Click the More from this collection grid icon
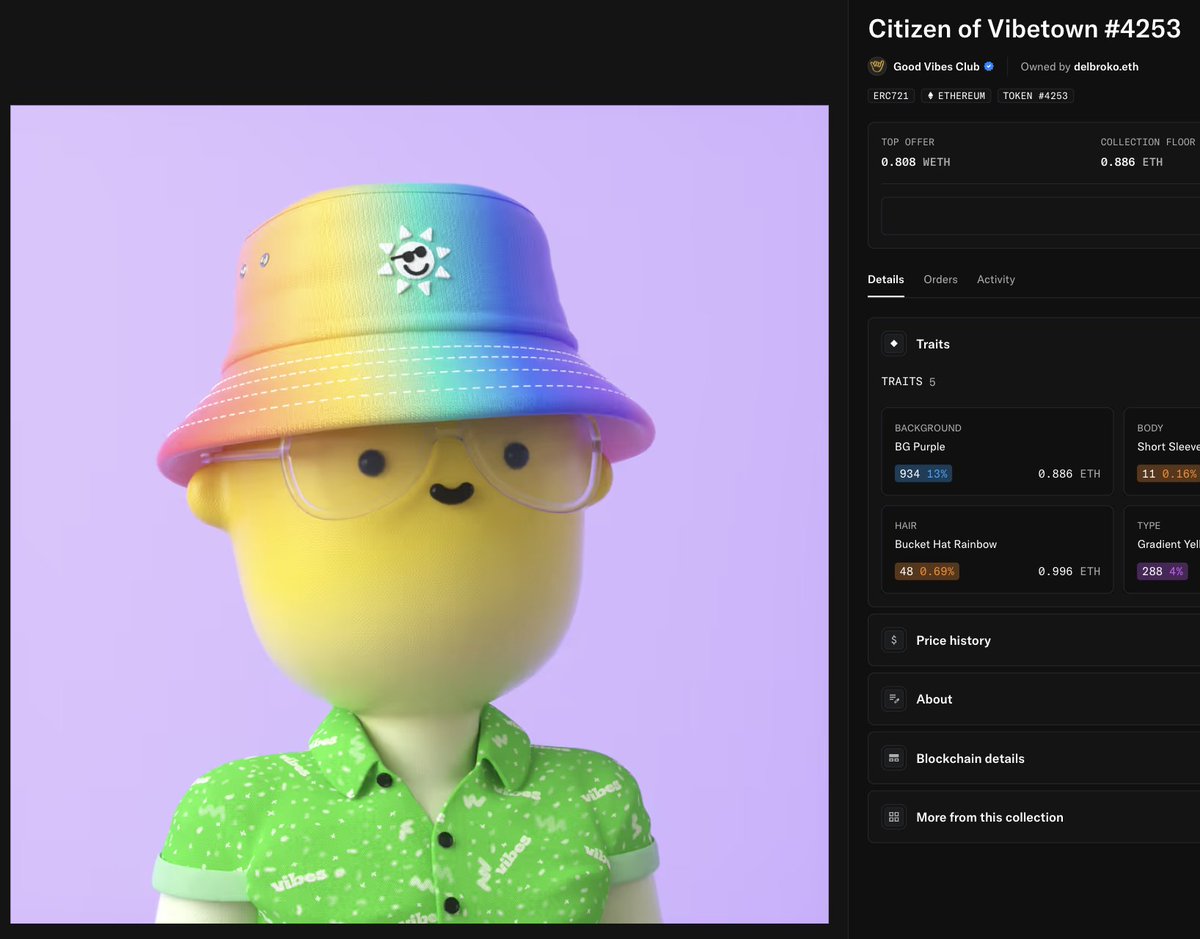Viewport: 1200px width, 939px height. (x=894, y=817)
